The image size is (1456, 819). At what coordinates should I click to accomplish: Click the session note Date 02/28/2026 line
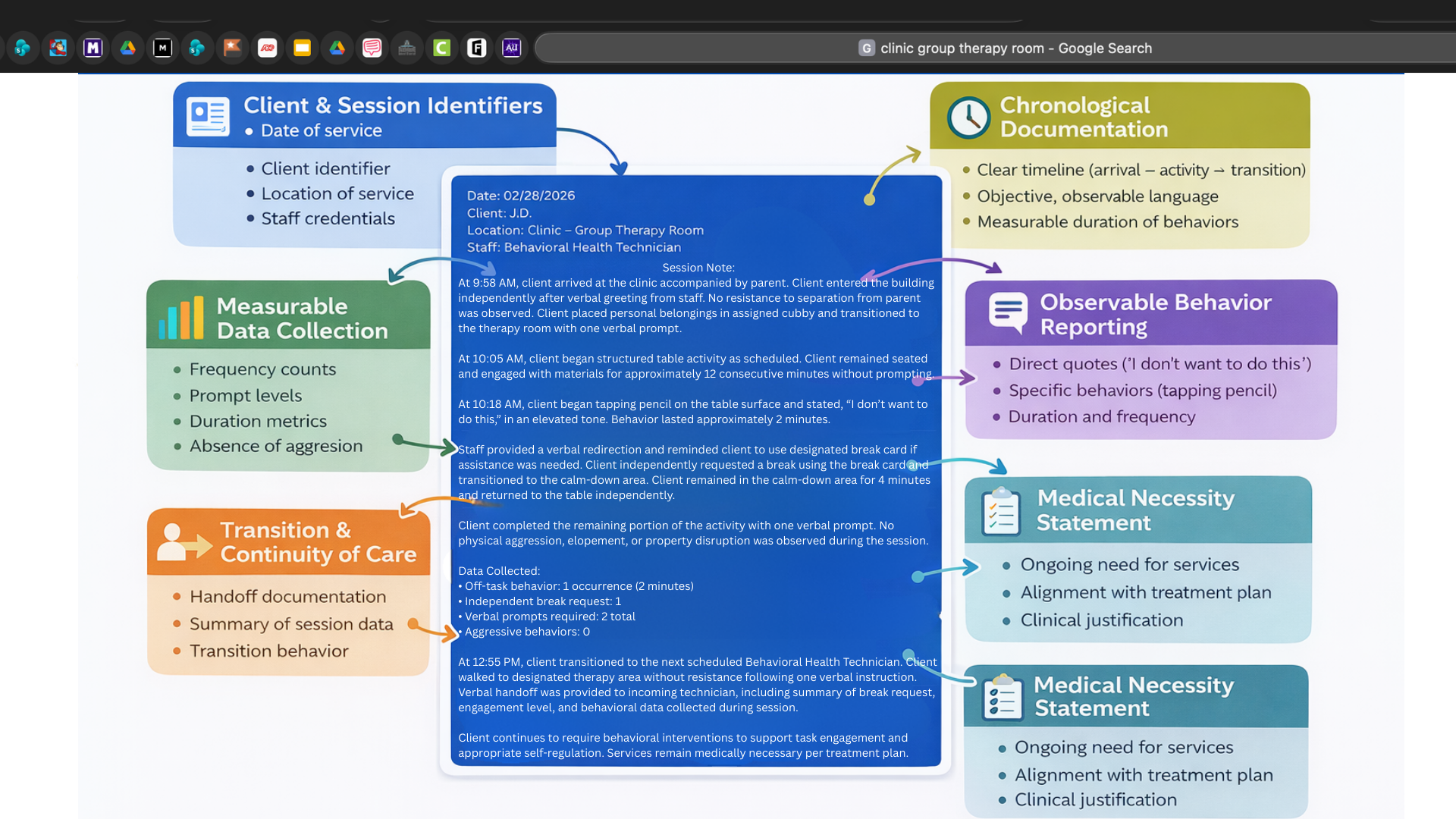pyautogui.click(x=520, y=196)
